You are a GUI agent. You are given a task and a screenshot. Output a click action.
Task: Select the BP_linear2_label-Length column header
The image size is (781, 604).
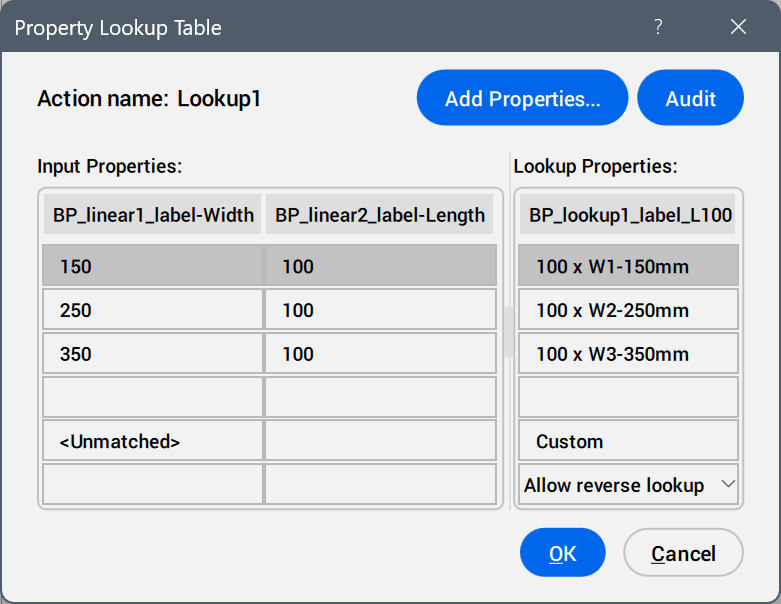[380, 214]
